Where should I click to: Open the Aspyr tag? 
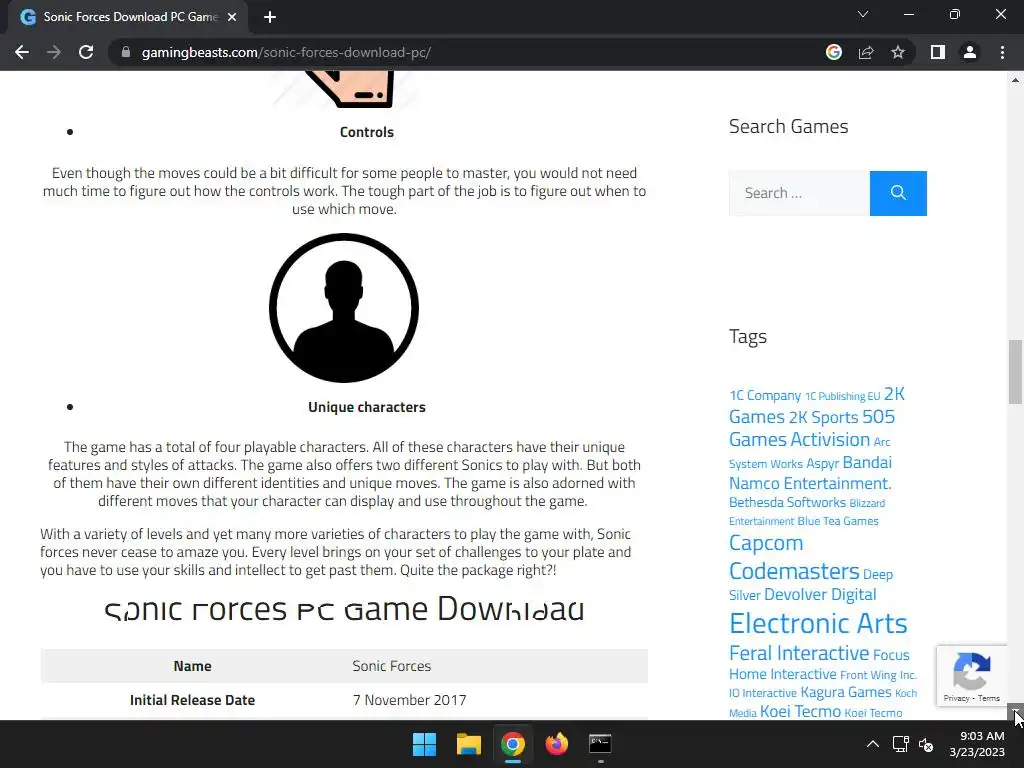(x=822, y=464)
